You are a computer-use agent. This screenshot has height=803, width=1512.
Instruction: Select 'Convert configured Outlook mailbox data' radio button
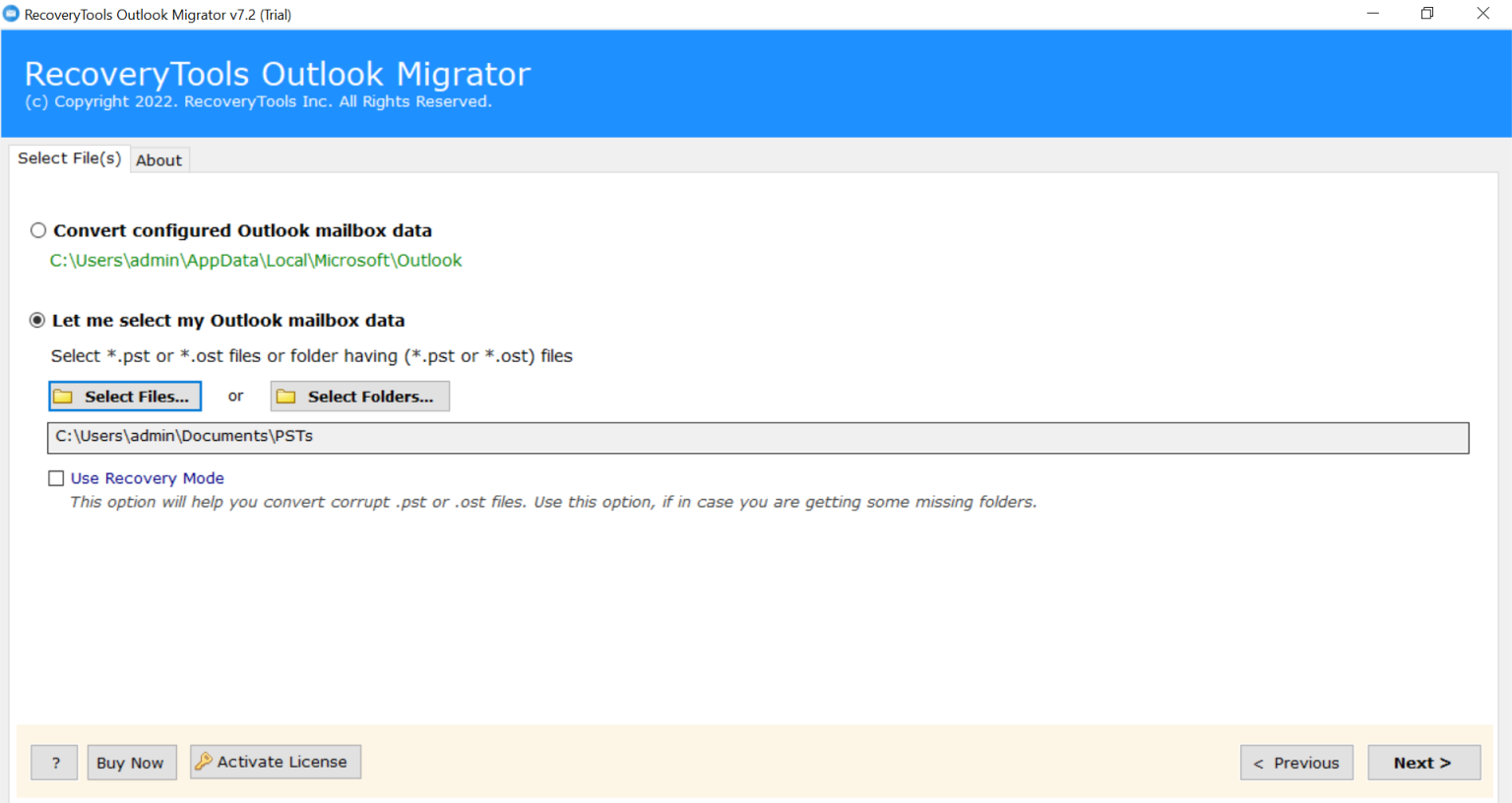38,230
